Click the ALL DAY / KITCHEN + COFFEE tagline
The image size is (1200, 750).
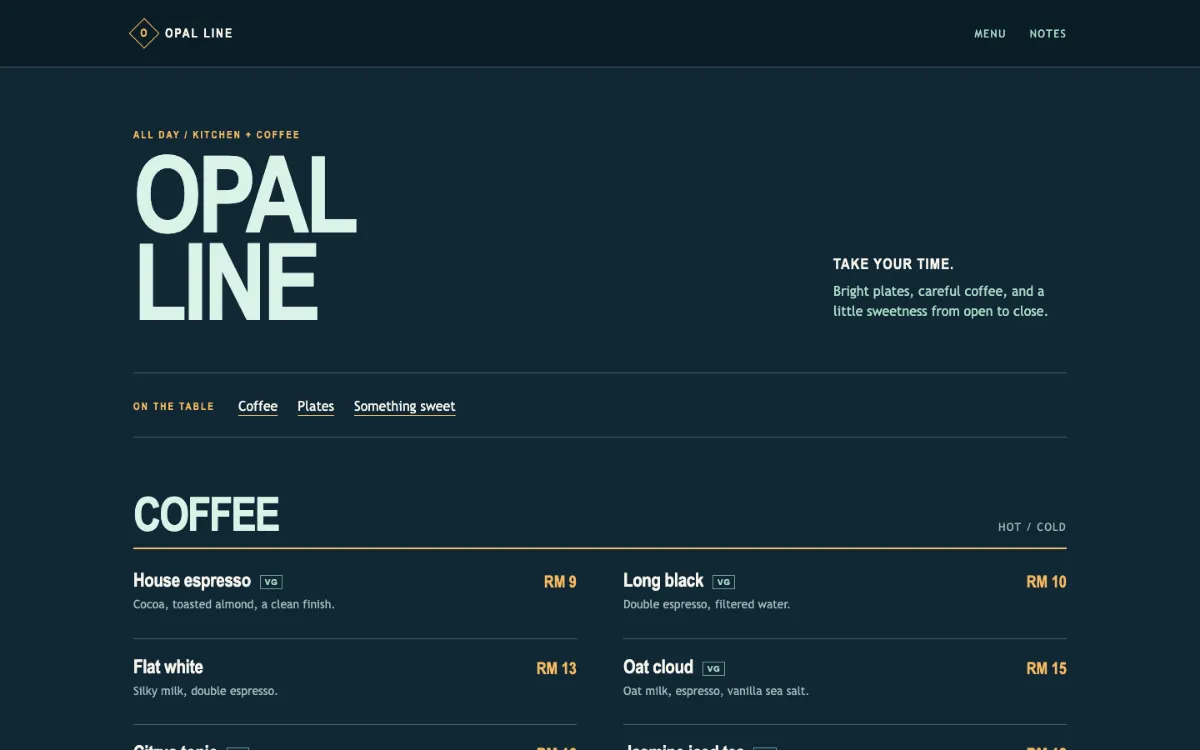click(216, 135)
